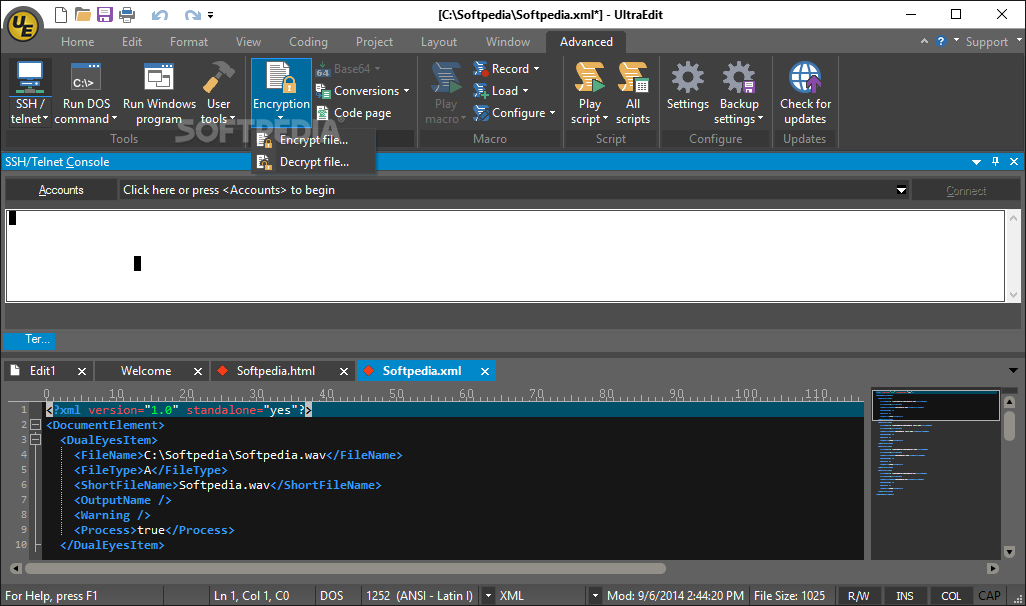The height and width of the screenshot is (606, 1026).
Task: Click the Code page icon
Action: [x=323, y=113]
